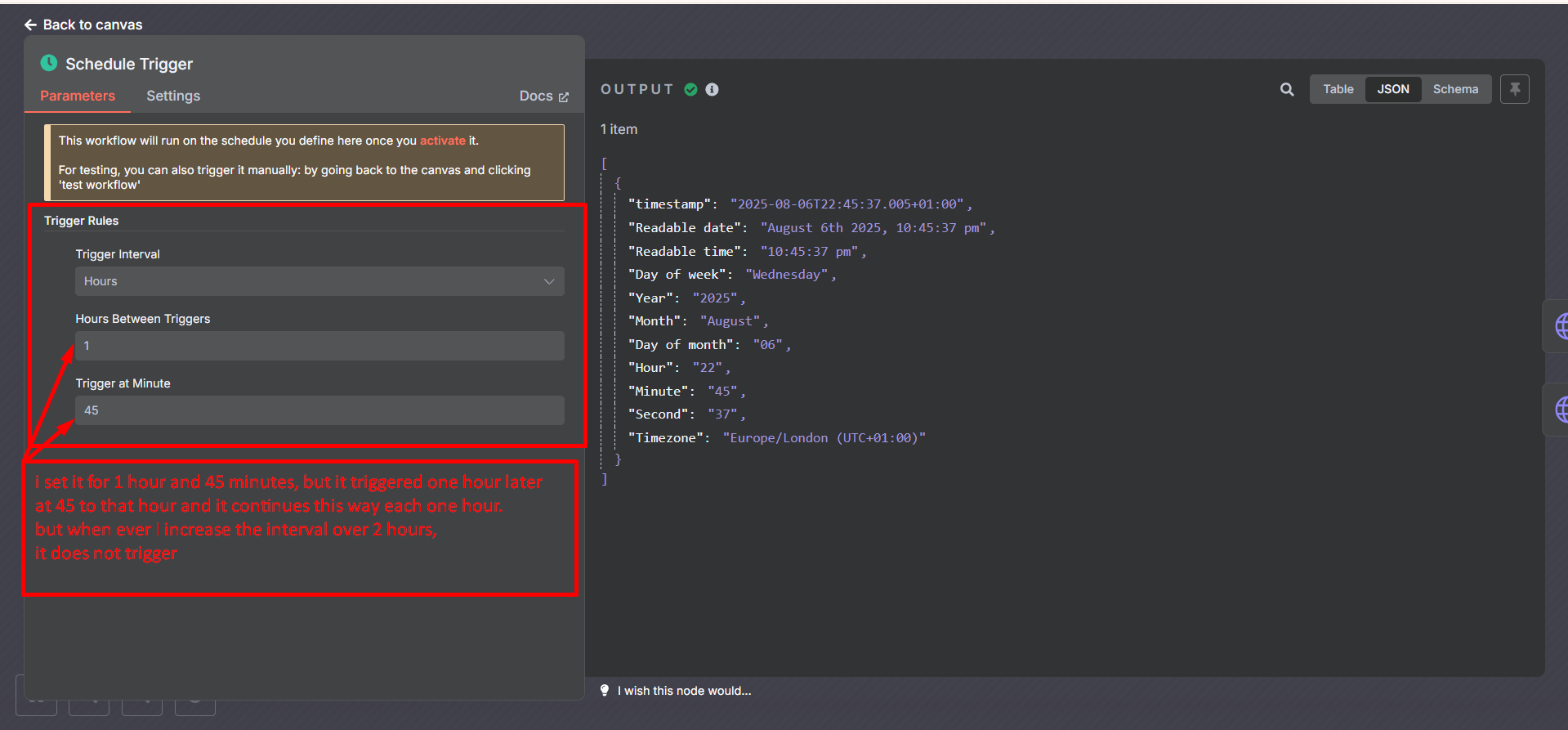Pin the output data with pin icon
Image resolution: width=1568 pixels, height=730 pixels.
pos(1514,89)
